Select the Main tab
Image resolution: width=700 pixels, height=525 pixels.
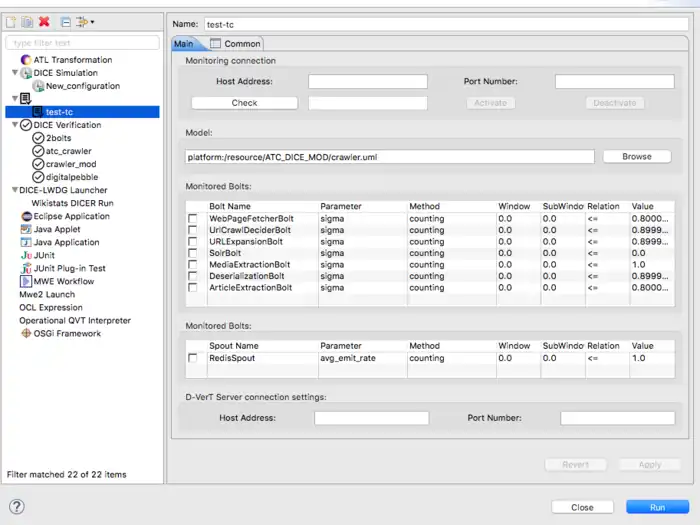[x=184, y=44]
